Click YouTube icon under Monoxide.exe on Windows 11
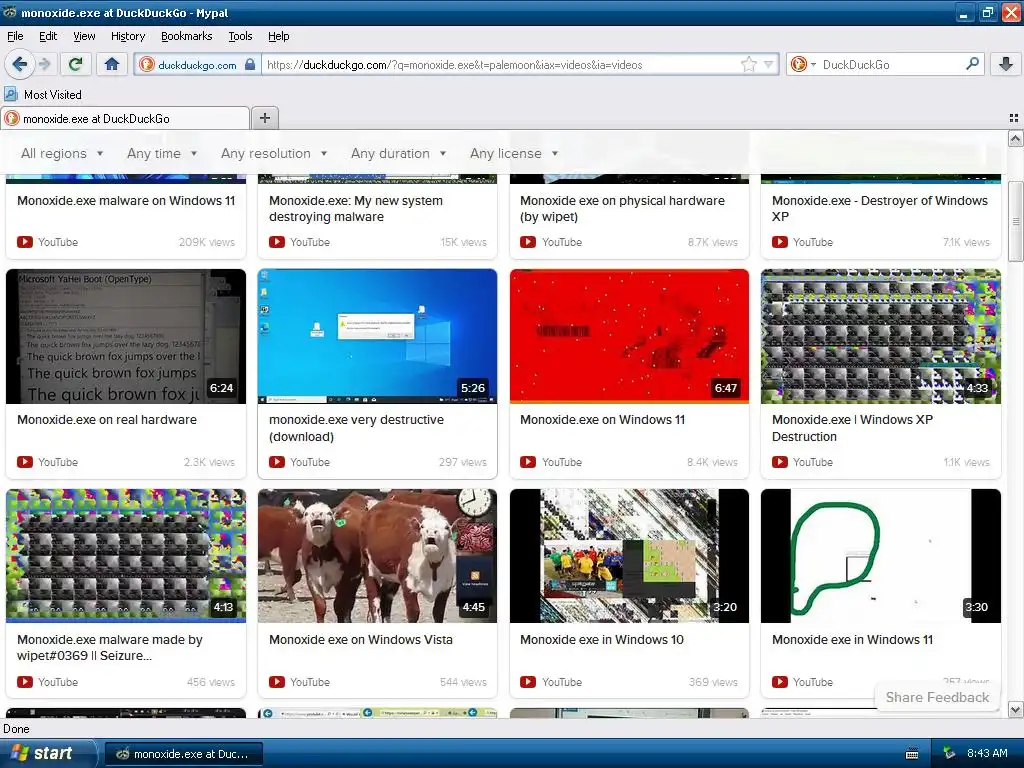This screenshot has width=1024, height=768. click(528, 462)
